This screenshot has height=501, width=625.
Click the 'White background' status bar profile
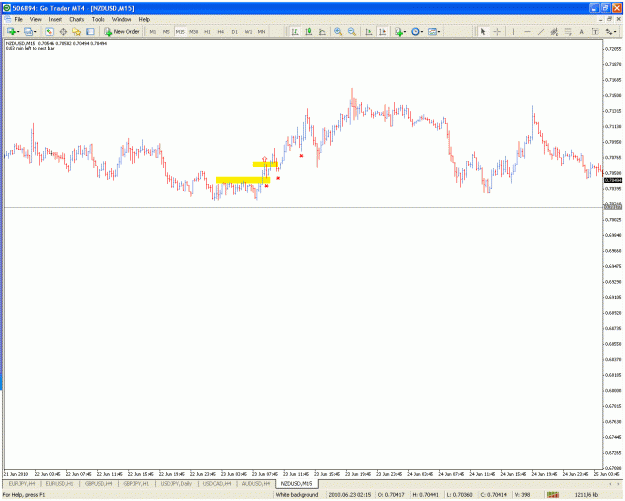click(x=297, y=495)
